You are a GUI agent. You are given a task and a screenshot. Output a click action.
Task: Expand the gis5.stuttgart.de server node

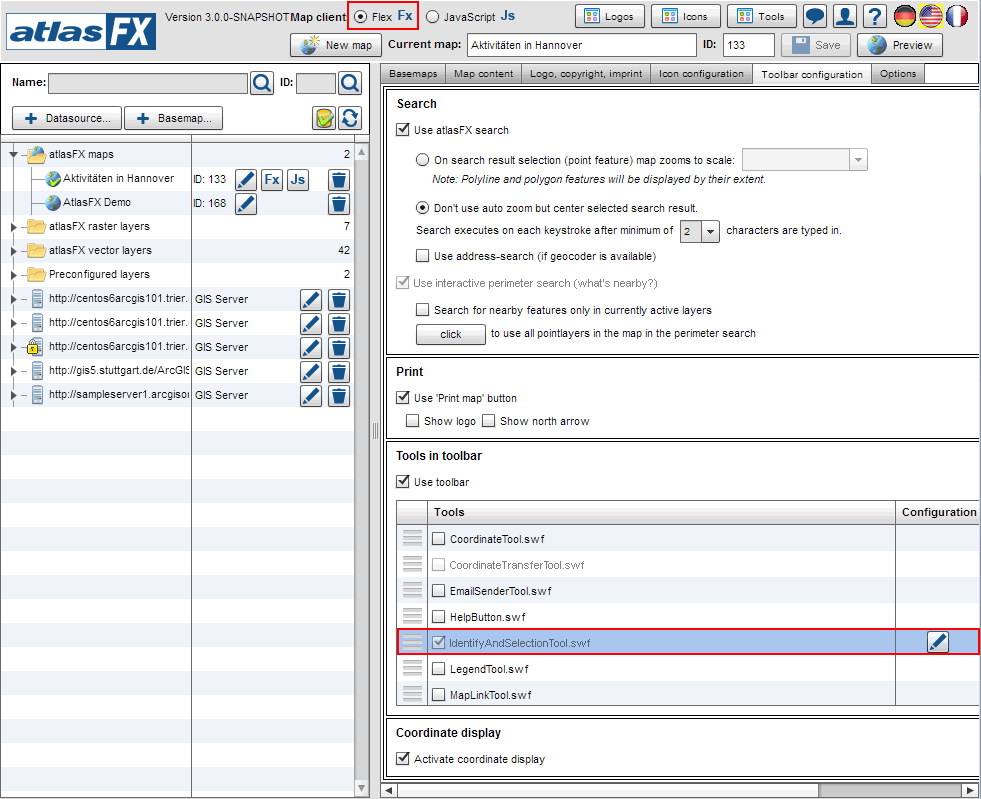(x=13, y=371)
